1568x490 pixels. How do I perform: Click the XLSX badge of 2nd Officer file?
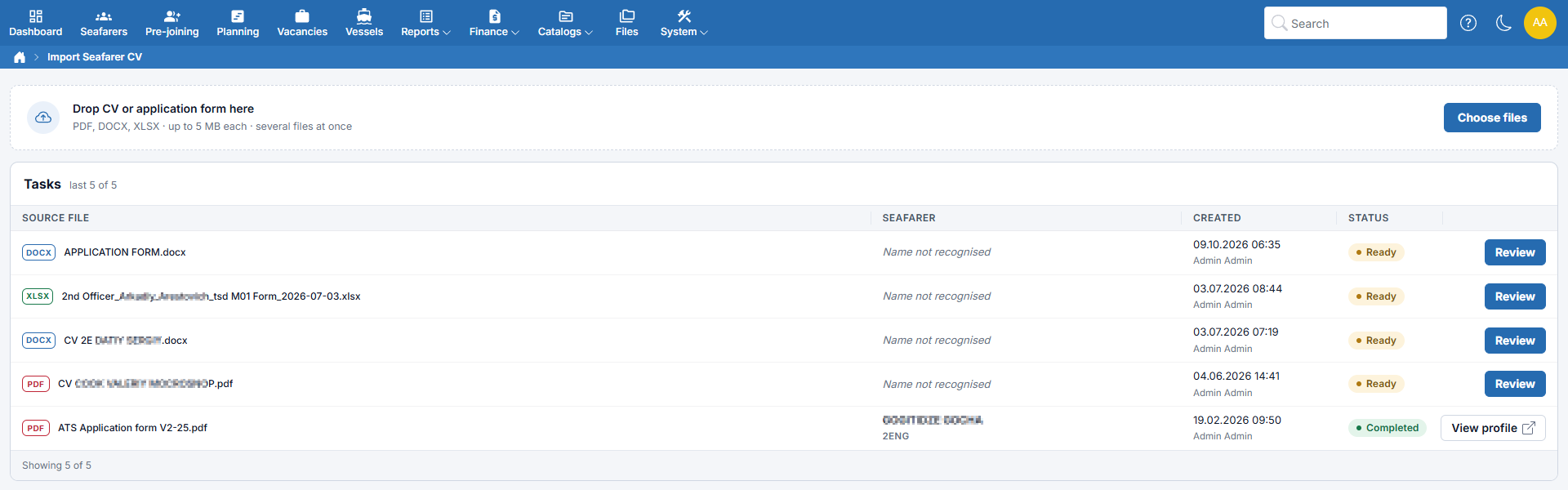point(38,296)
